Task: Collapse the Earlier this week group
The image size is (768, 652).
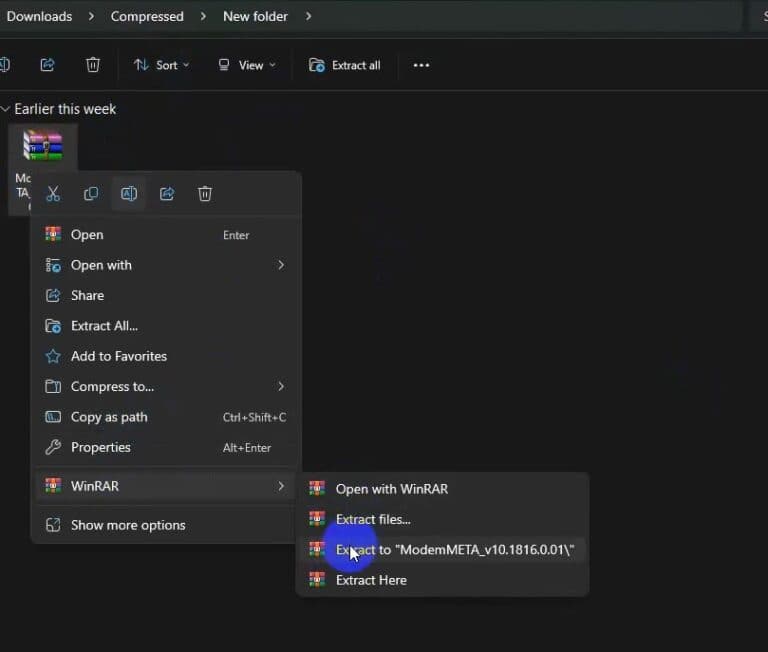Action: [6, 109]
